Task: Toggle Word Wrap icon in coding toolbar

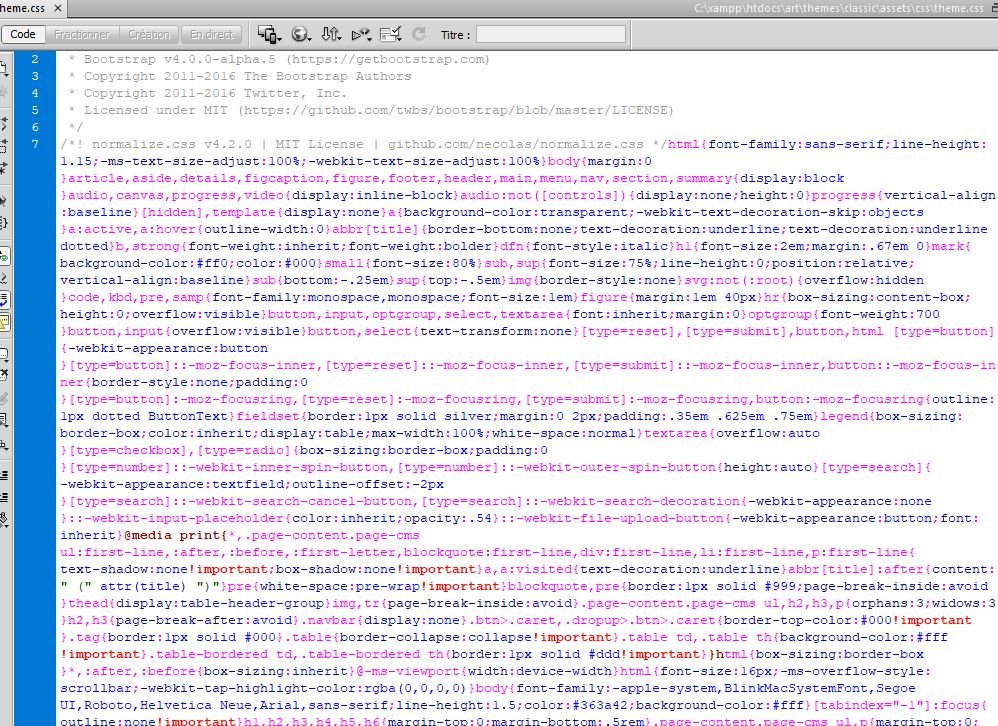Action: pyautogui.click(x=3, y=299)
